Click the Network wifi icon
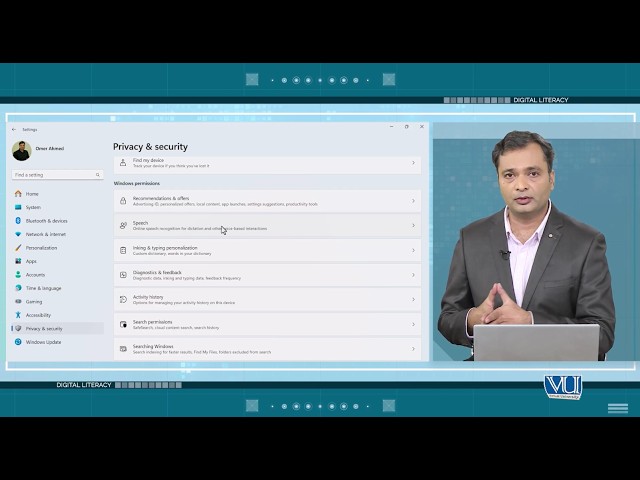The width and height of the screenshot is (640, 480). tap(18, 234)
